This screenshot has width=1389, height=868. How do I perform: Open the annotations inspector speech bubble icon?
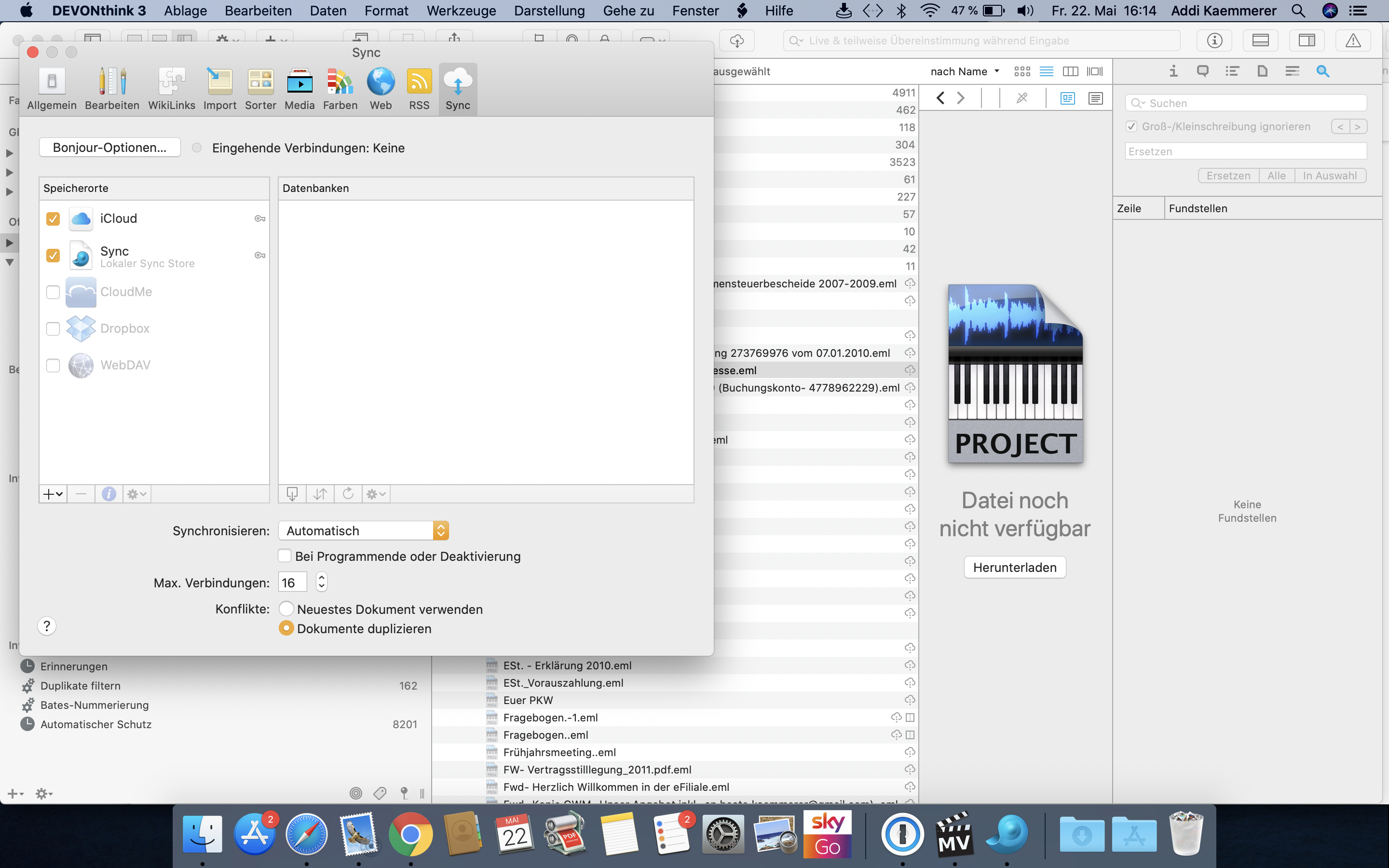coord(1202,71)
